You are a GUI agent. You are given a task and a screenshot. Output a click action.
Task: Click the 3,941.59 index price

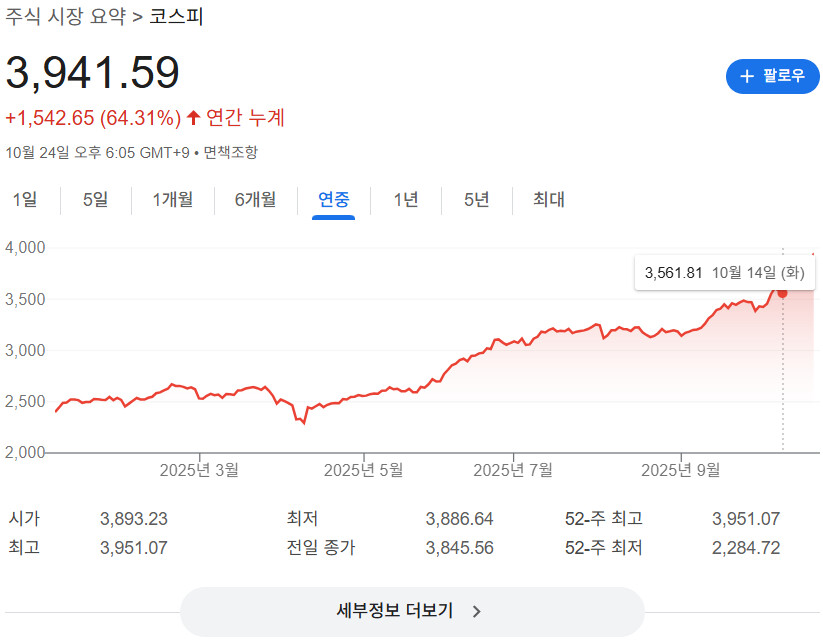click(x=93, y=72)
